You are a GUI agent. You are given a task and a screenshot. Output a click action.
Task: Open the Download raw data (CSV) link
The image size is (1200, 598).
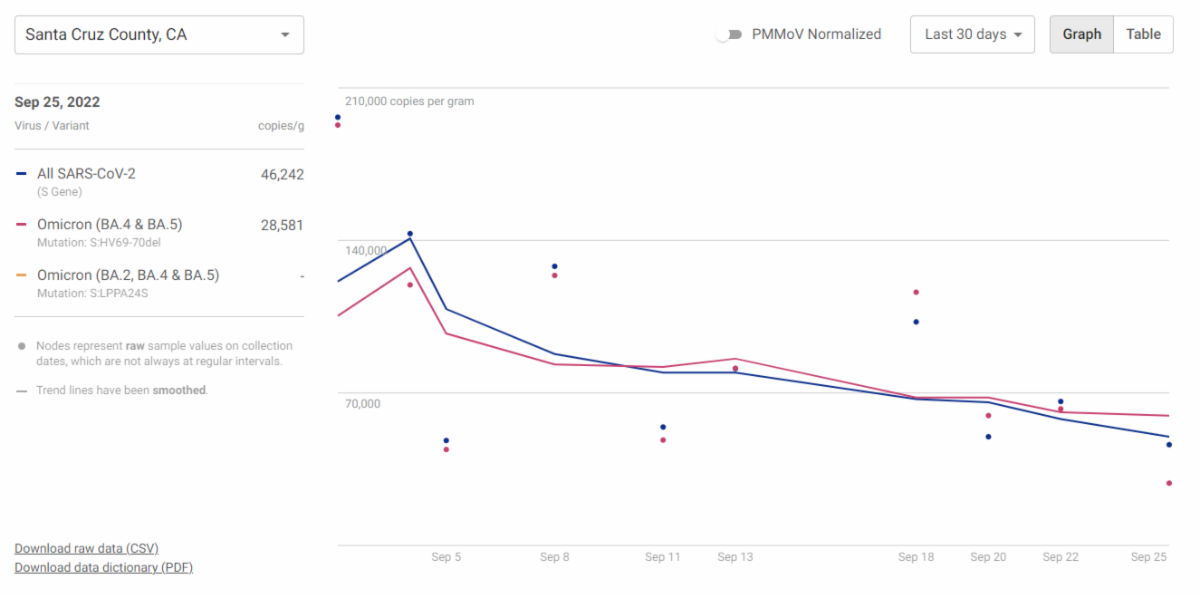(x=86, y=548)
